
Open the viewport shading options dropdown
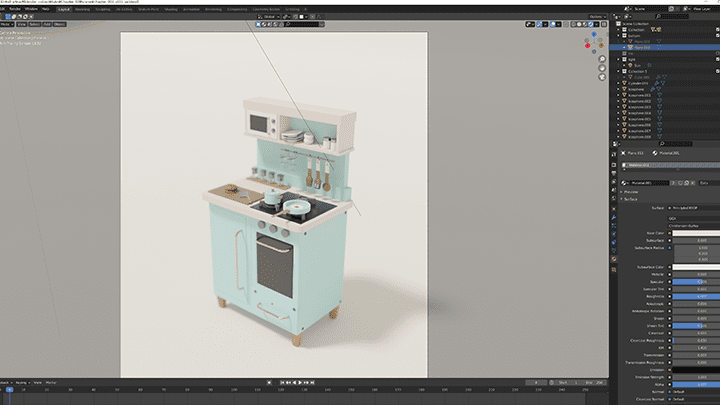coord(596,24)
